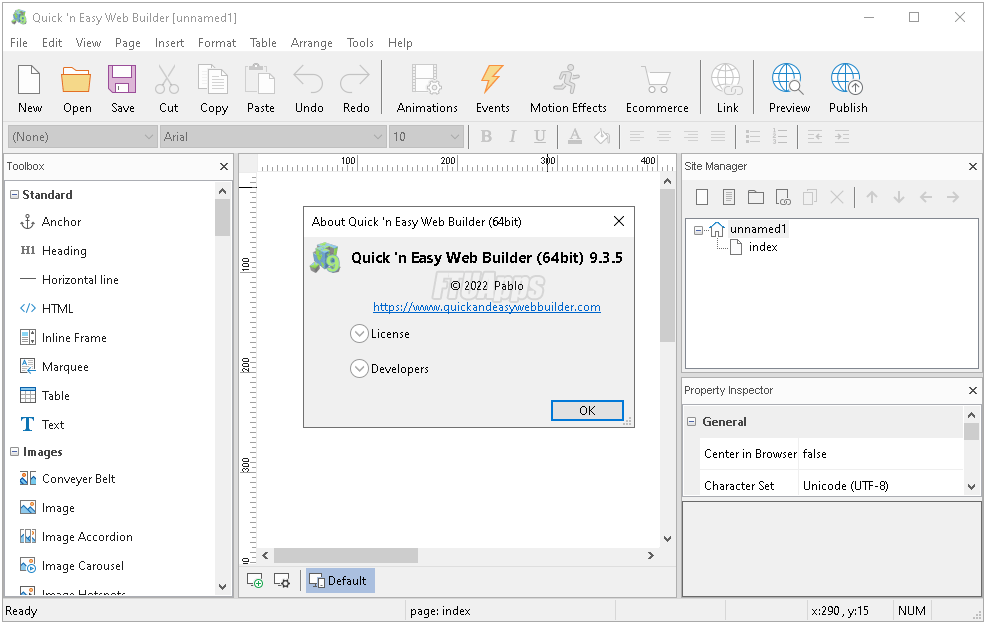Collapse the unnamed1 site tree node

(x=698, y=230)
